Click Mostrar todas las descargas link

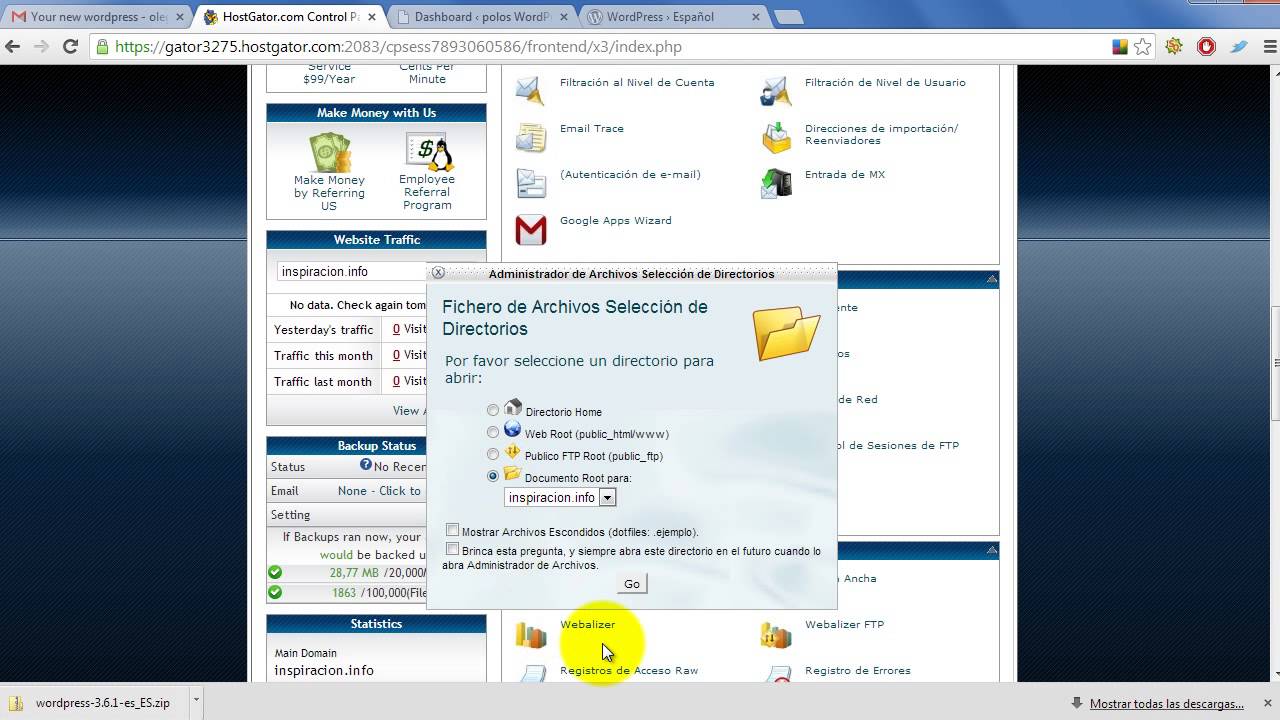point(1167,703)
